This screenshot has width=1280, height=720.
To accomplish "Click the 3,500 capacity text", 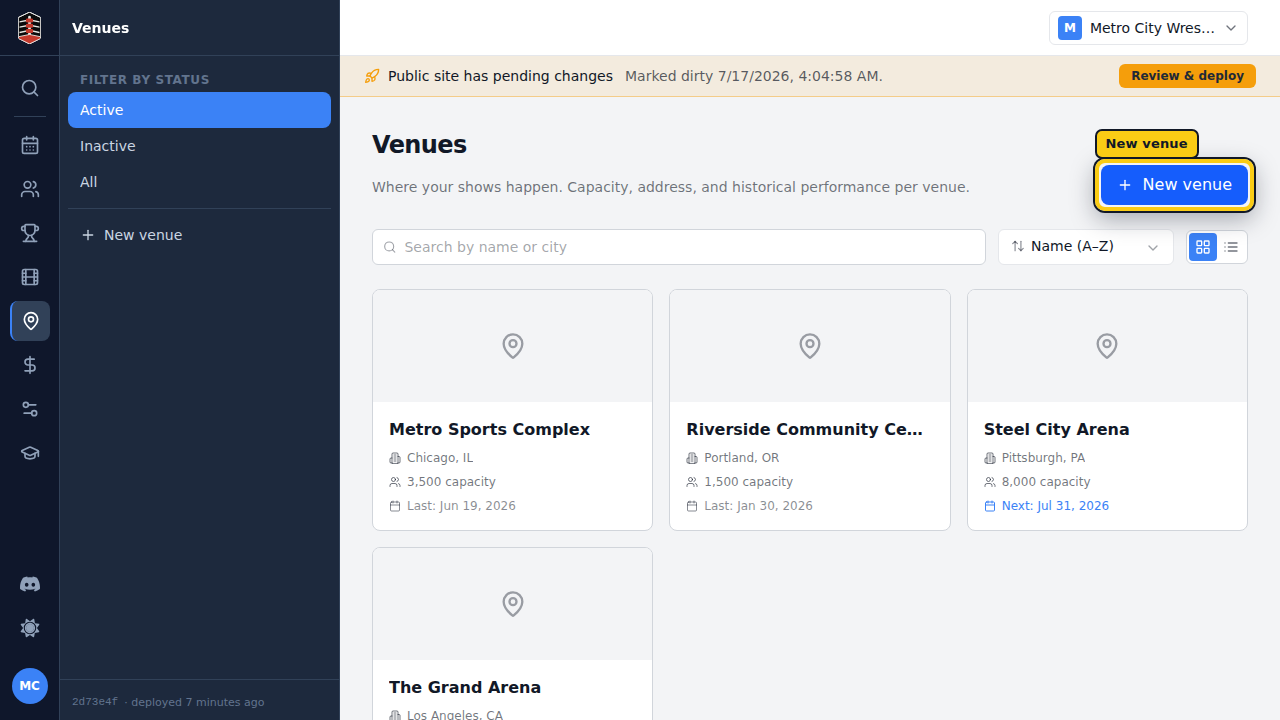I will pyautogui.click(x=451, y=482).
